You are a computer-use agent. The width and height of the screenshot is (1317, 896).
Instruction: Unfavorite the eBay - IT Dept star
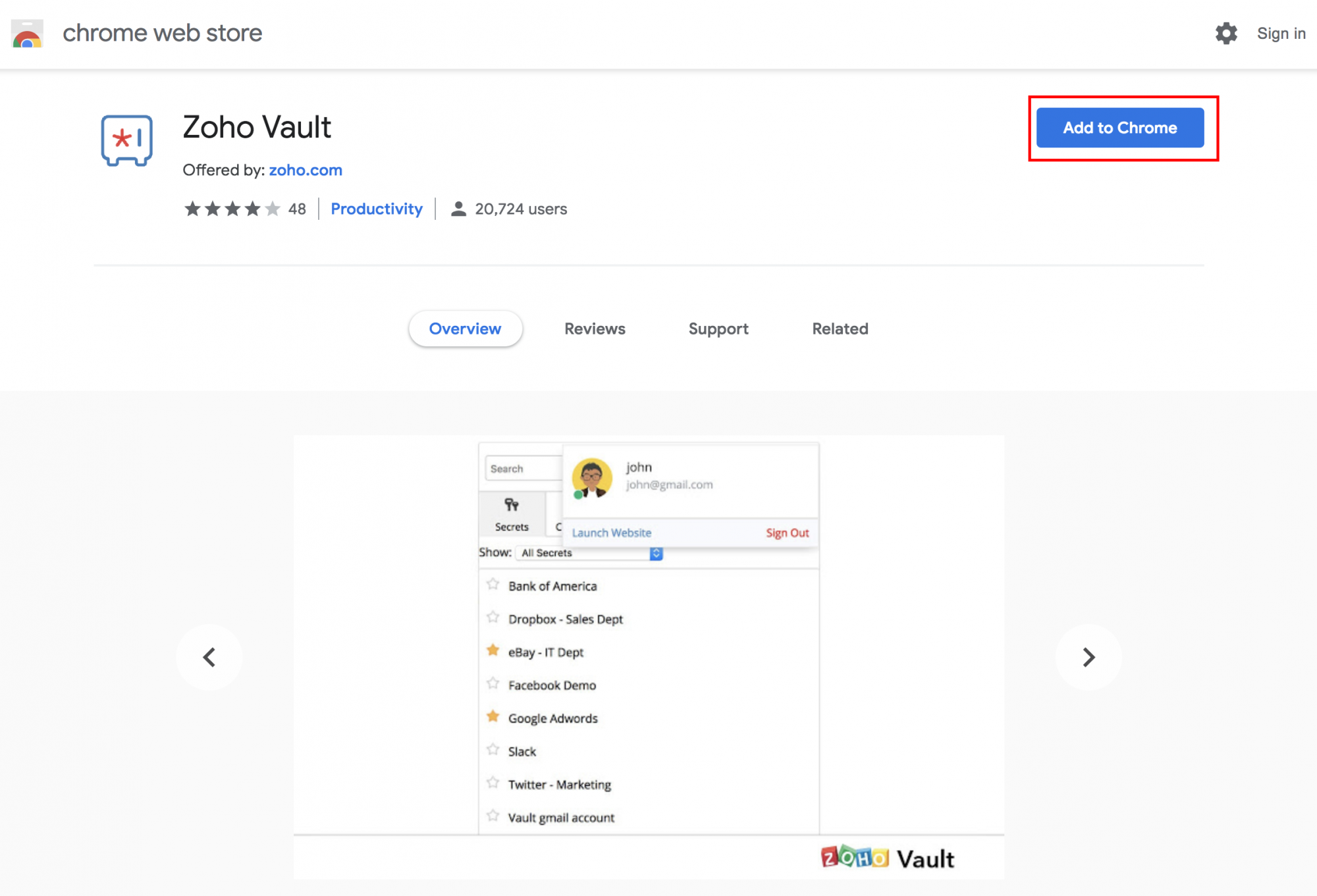coord(492,650)
